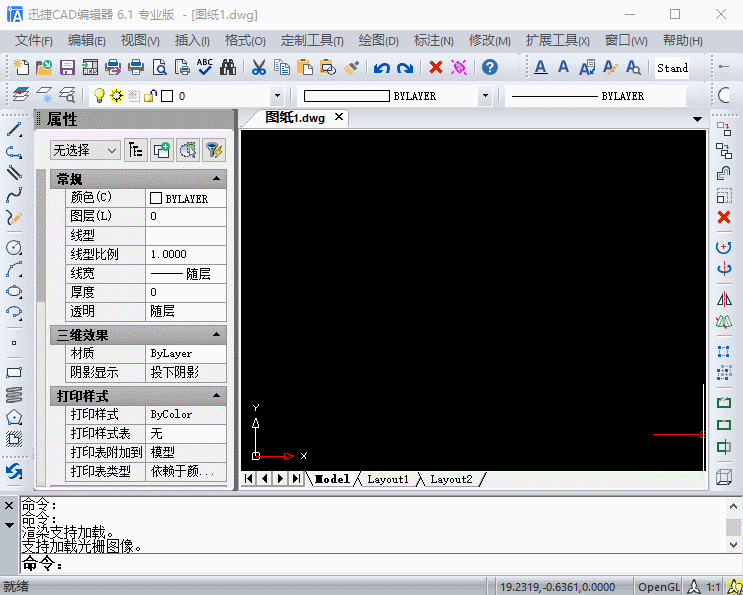Open Help with the question mark icon
This screenshot has width=743, height=595.
pos(489,68)
